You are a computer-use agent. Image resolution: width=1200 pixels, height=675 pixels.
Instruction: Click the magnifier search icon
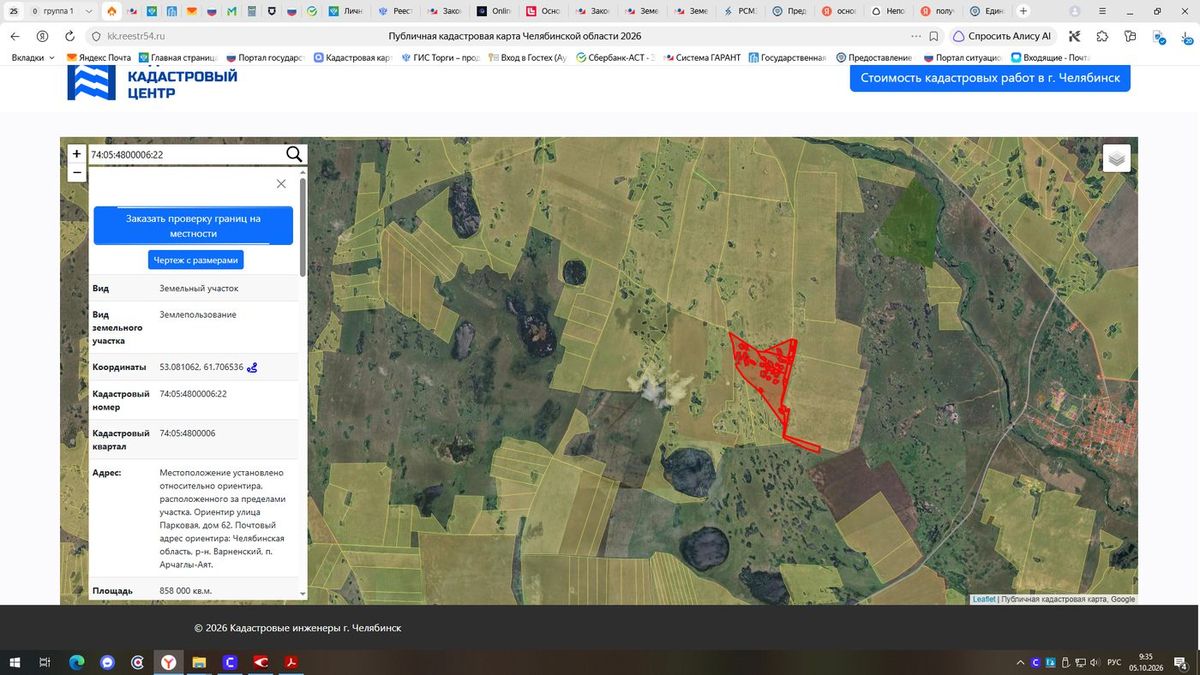point(294,154)
